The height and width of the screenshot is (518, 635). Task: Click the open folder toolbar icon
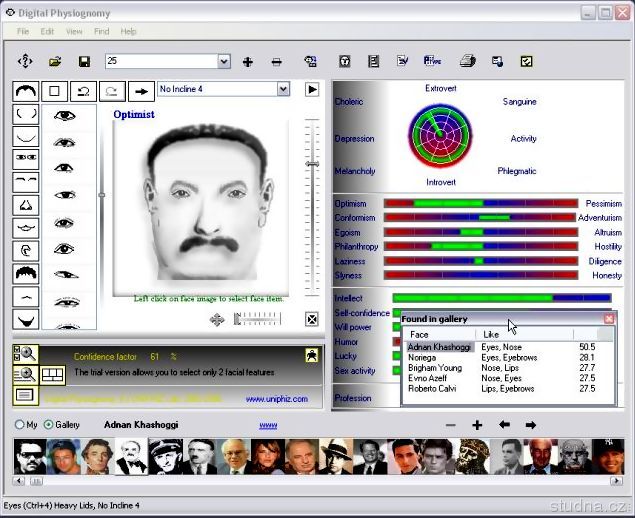55,62
